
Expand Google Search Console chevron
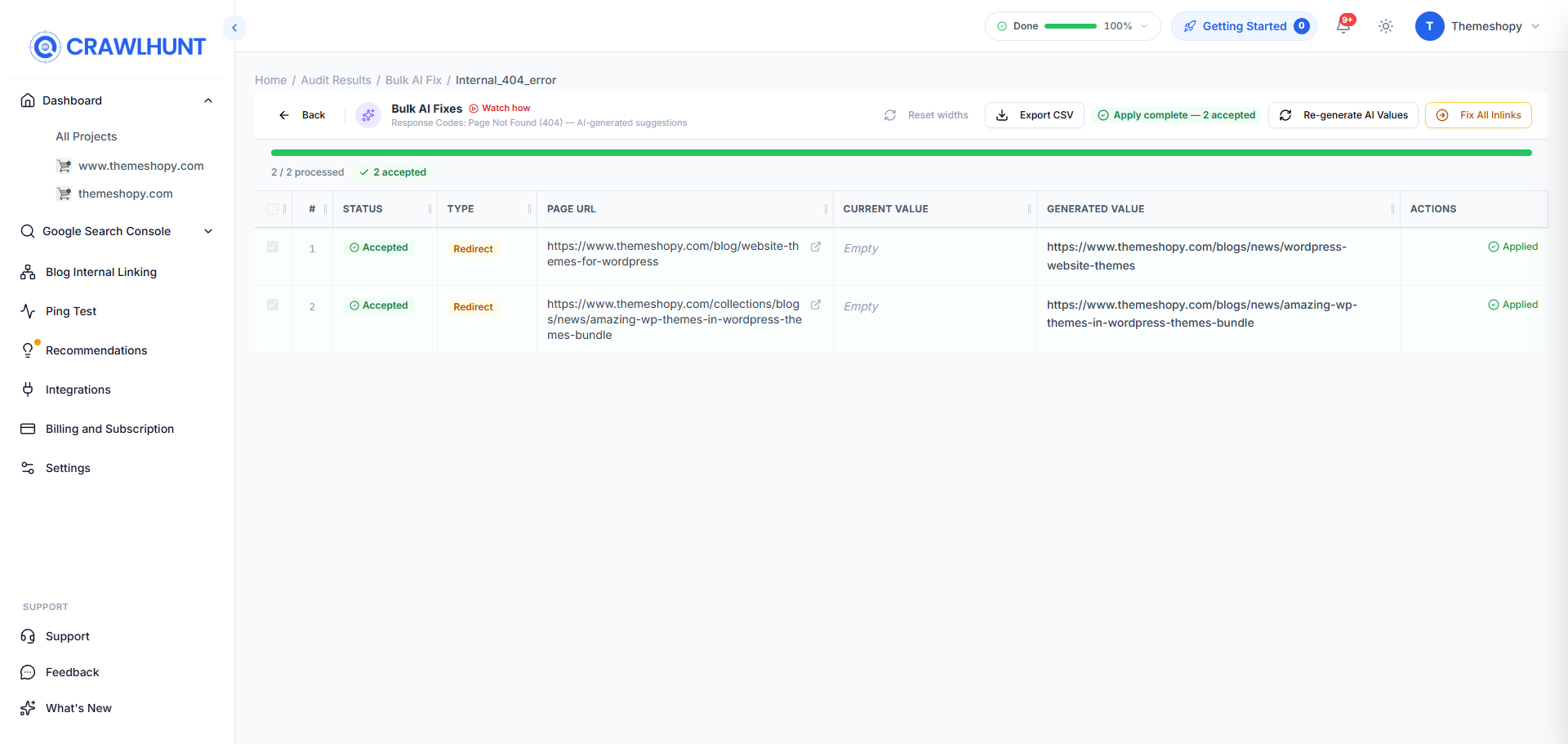coord(208,231)
